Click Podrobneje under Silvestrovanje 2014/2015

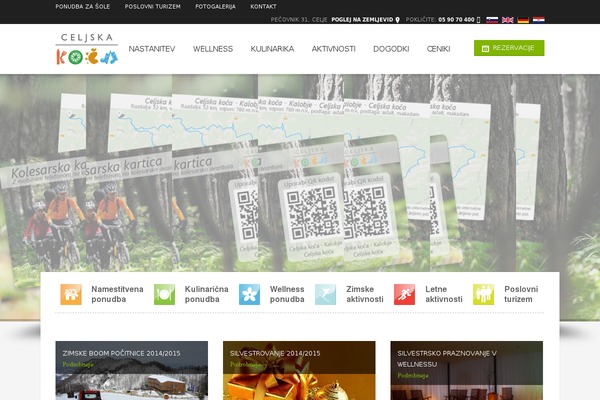click(245, 364)
